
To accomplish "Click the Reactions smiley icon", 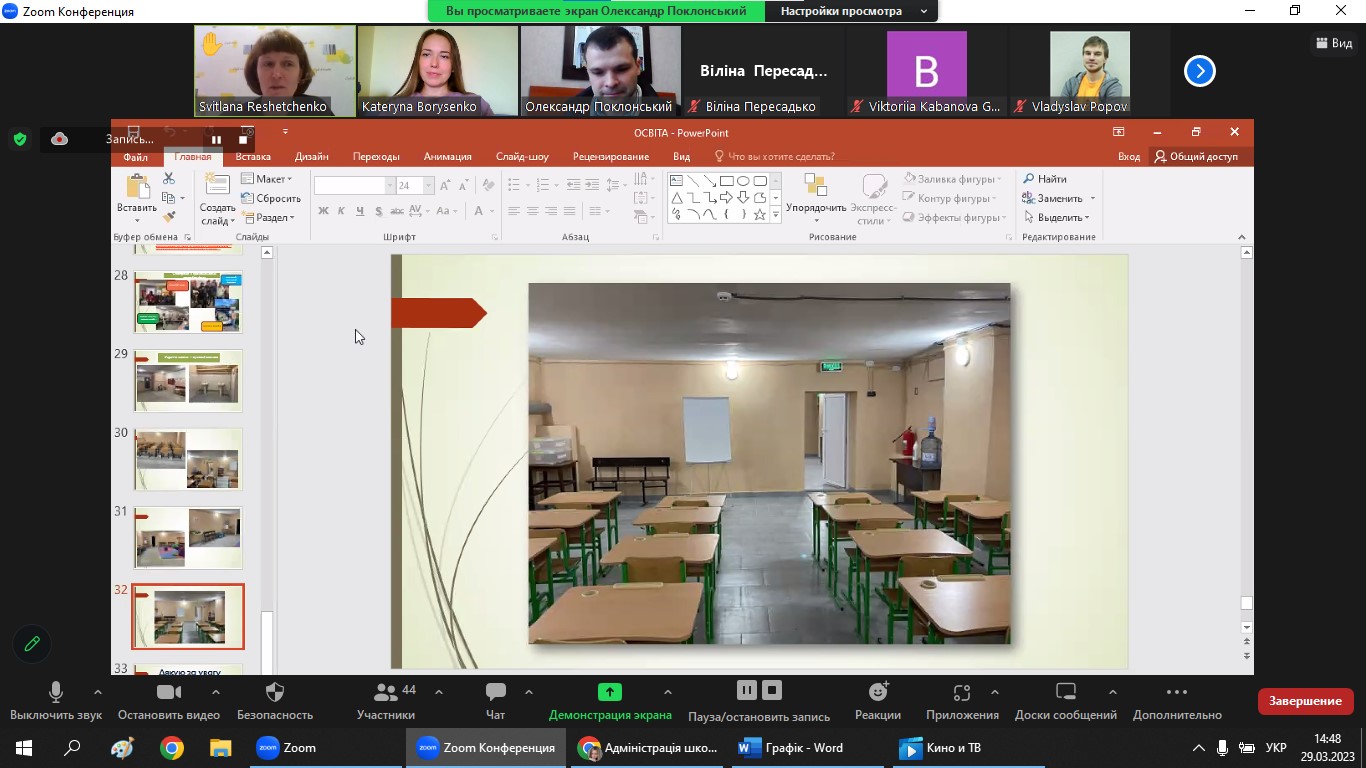I will (878, 692).
